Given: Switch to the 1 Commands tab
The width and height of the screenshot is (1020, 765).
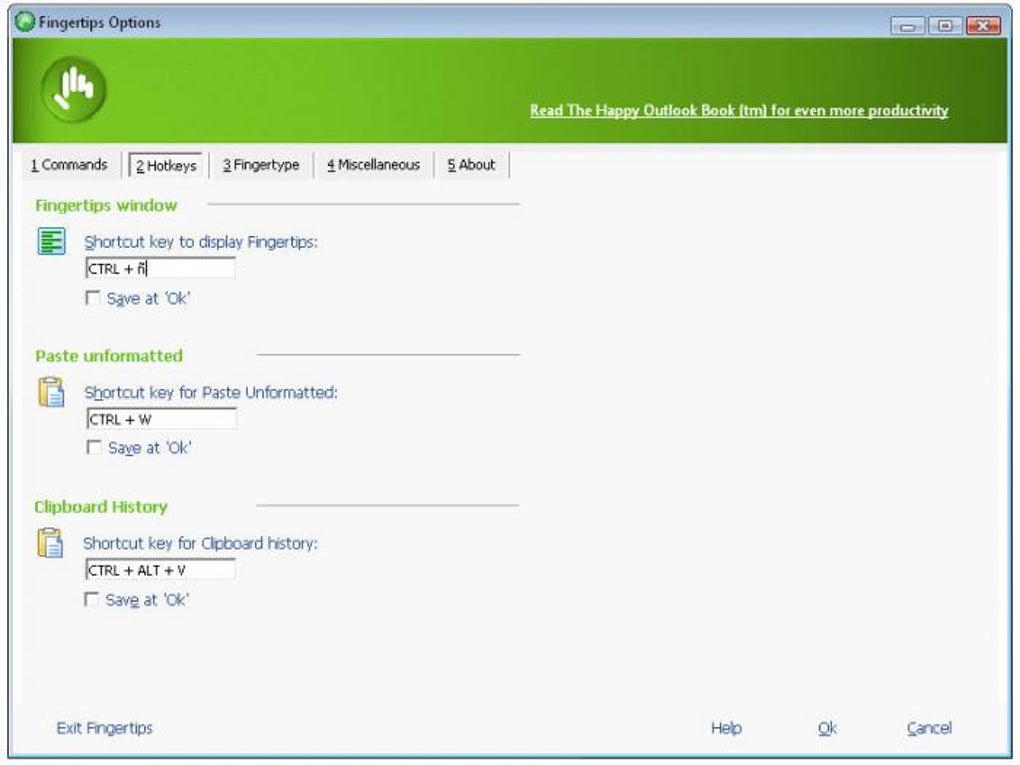Looking at the screenshot, I should tap(69, 165).
